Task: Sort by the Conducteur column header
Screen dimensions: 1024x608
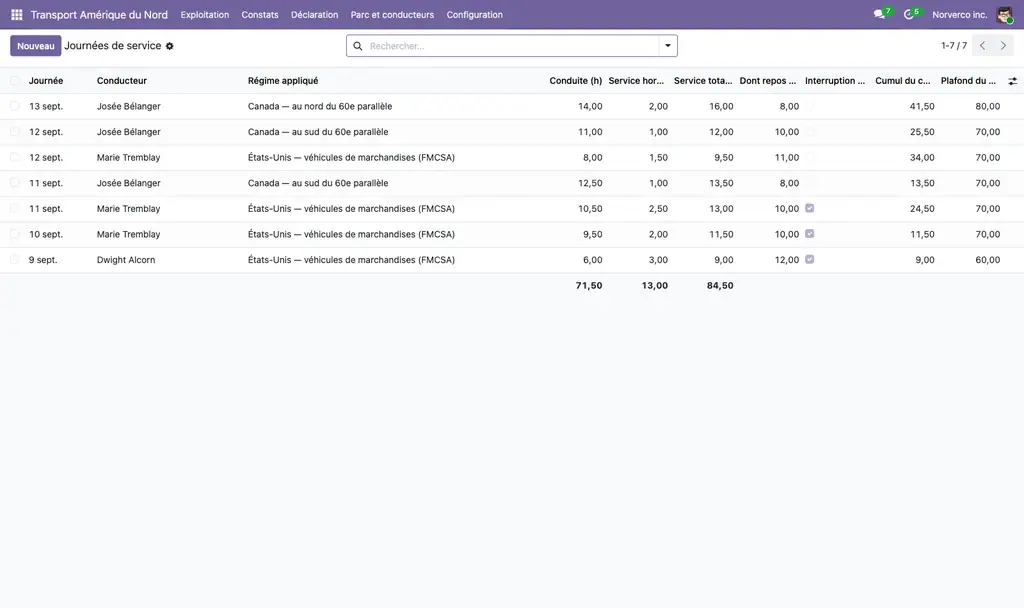Action: click(x=121, y=81)
